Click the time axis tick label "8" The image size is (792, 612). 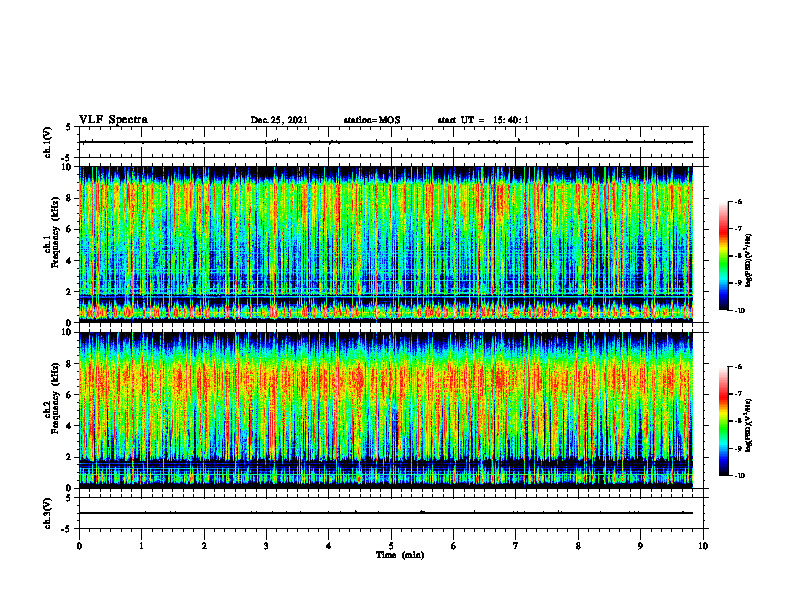point(578,546)
